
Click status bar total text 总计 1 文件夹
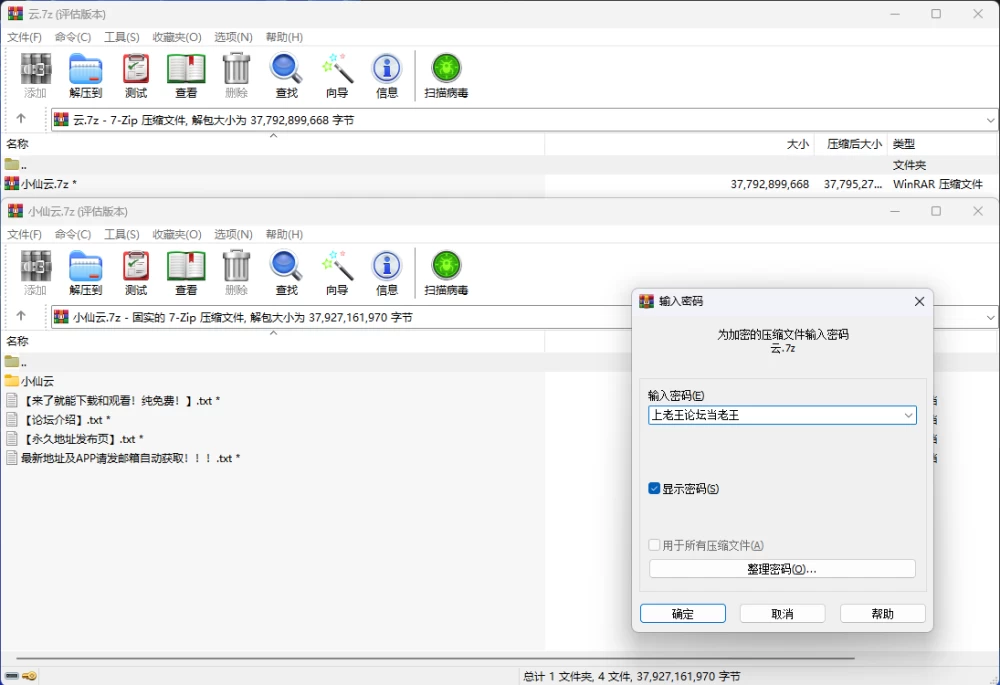631,676
